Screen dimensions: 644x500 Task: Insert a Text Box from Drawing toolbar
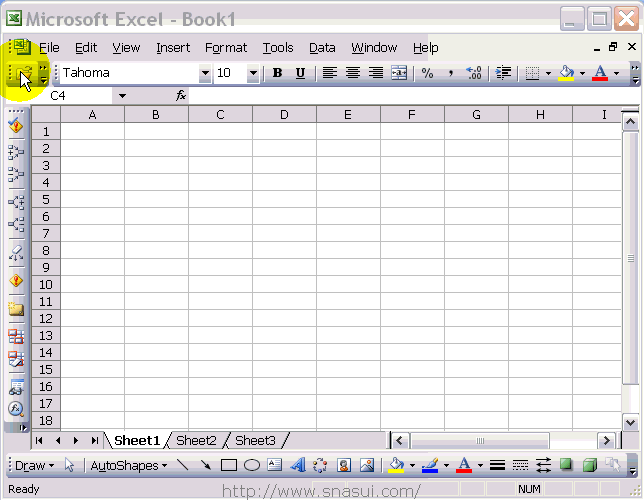(274, 465)
